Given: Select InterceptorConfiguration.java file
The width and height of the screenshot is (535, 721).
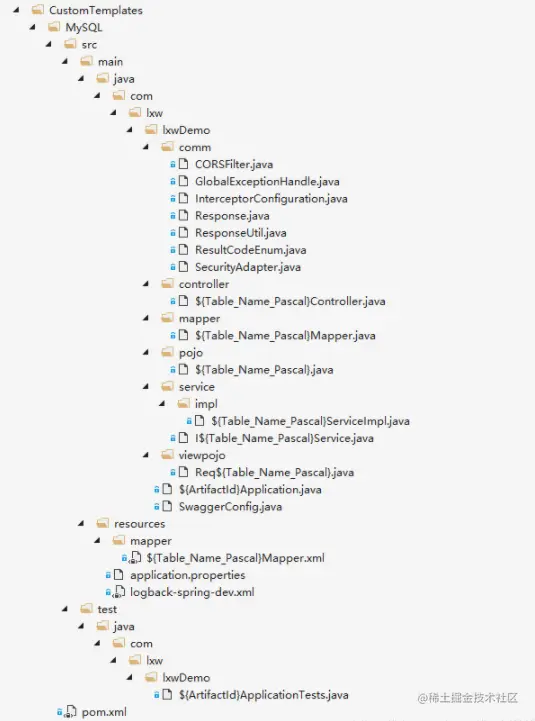Looking at the screenshot, I should tap(271, 198).
